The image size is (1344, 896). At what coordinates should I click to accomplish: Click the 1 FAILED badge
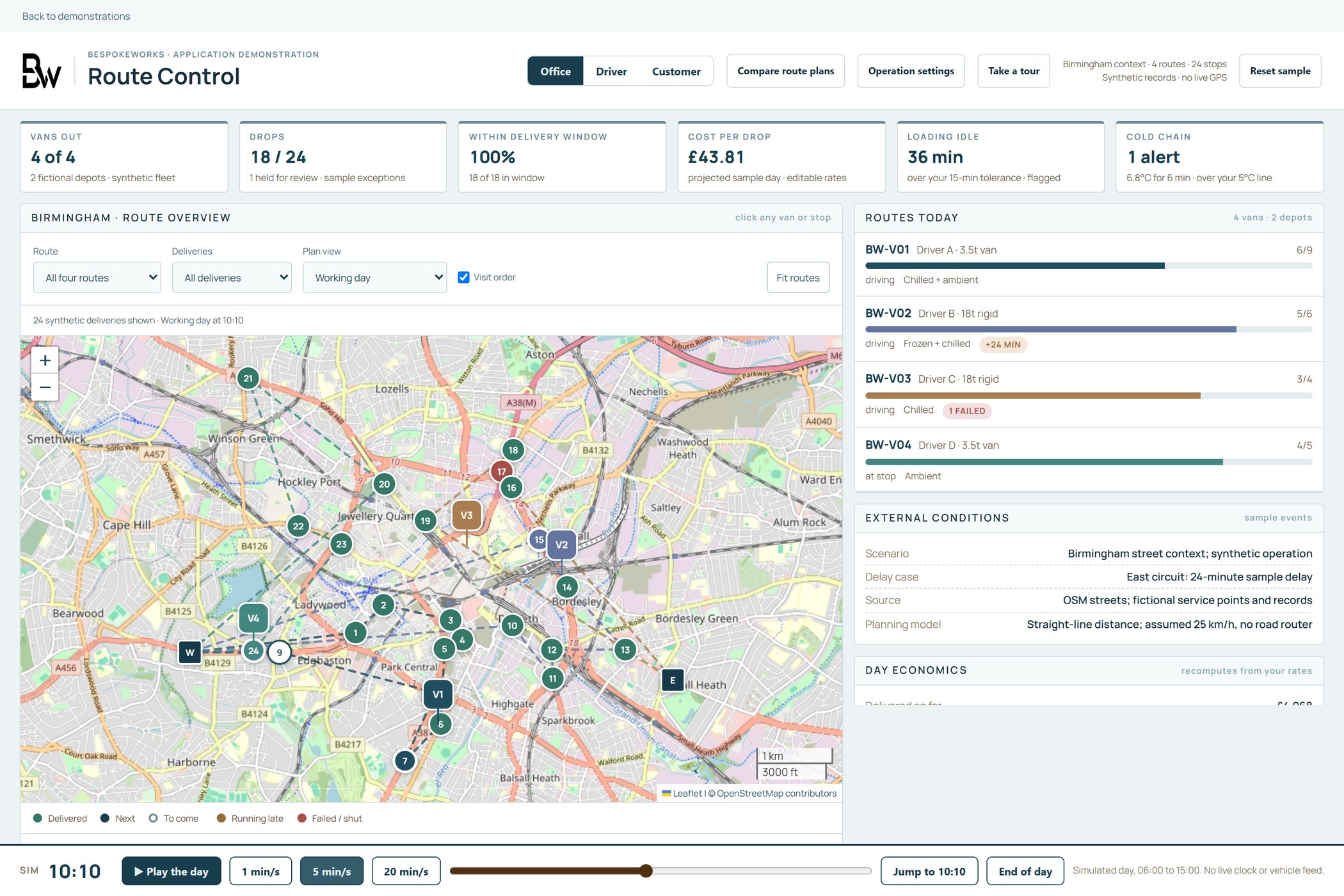tap(967, 411)
